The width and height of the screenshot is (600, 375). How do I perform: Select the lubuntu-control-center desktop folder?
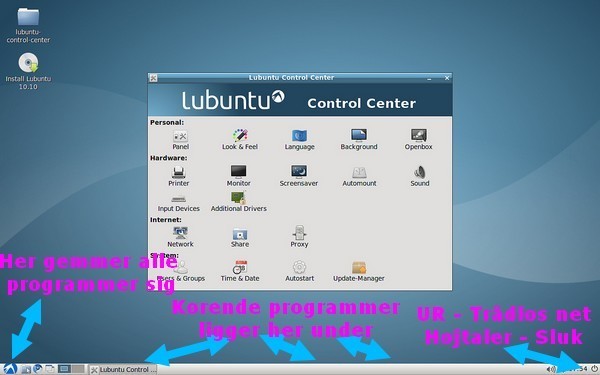click(28, 25)
